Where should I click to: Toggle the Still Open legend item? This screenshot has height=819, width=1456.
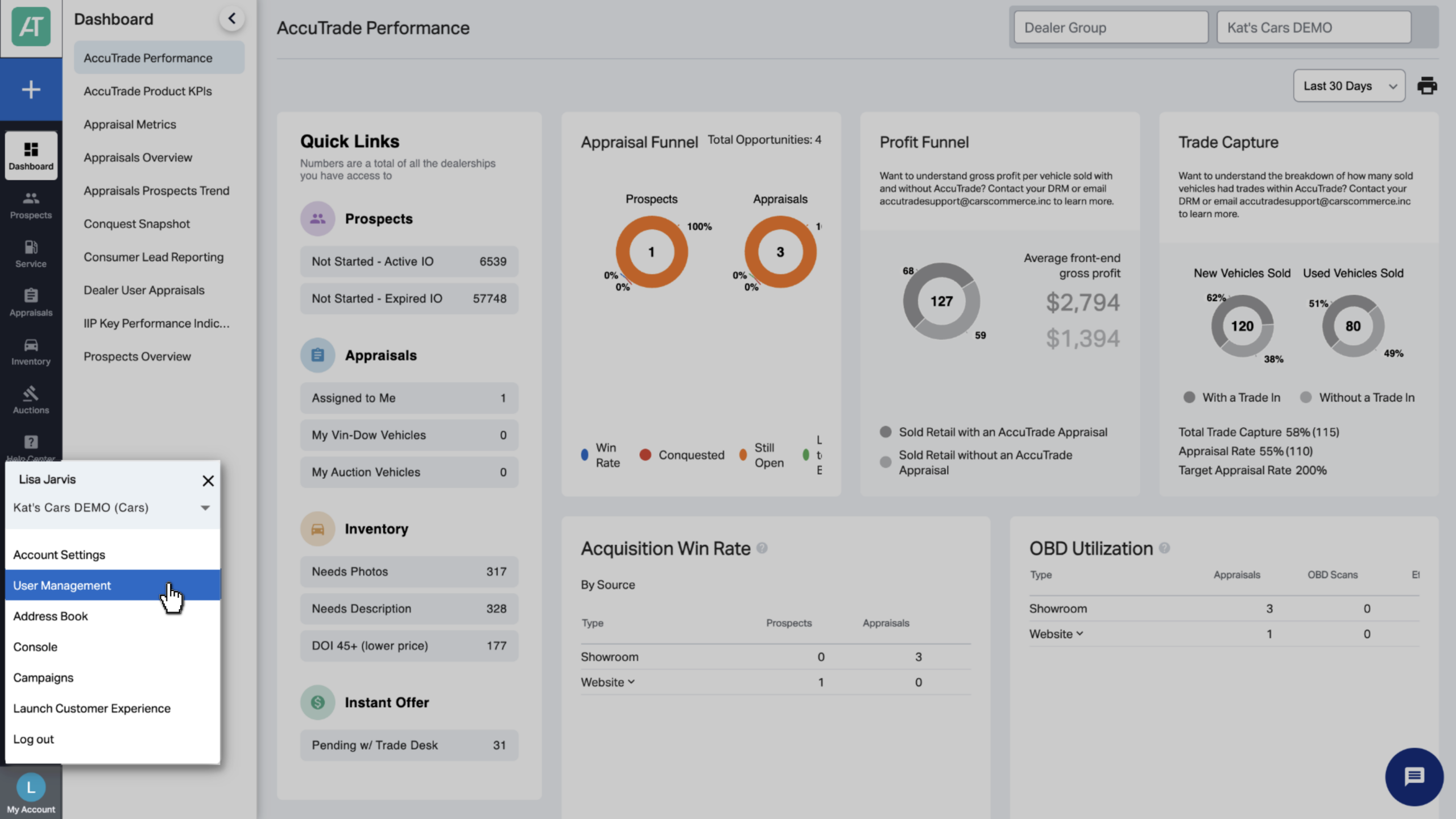pos(762,455)
